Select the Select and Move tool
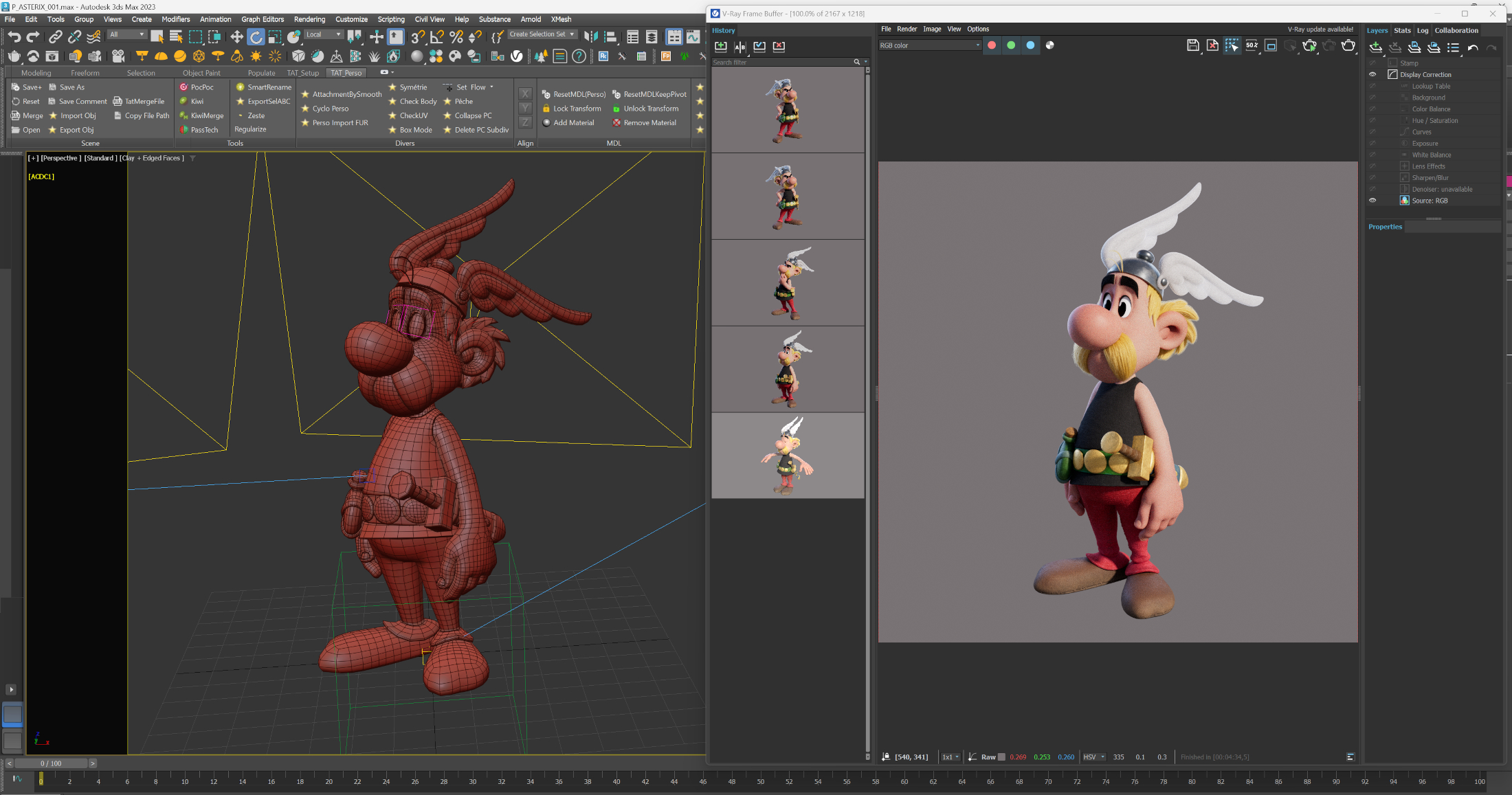This screenshot has height=795, width=1512. click(x=238, y=36)
